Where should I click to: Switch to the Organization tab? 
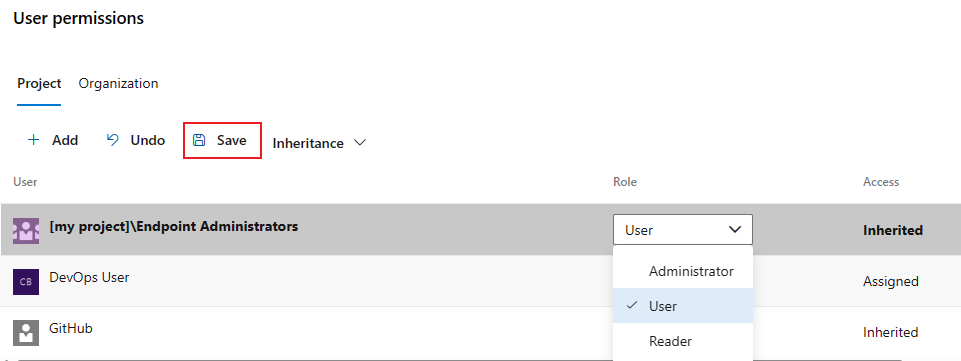(118, 83)
